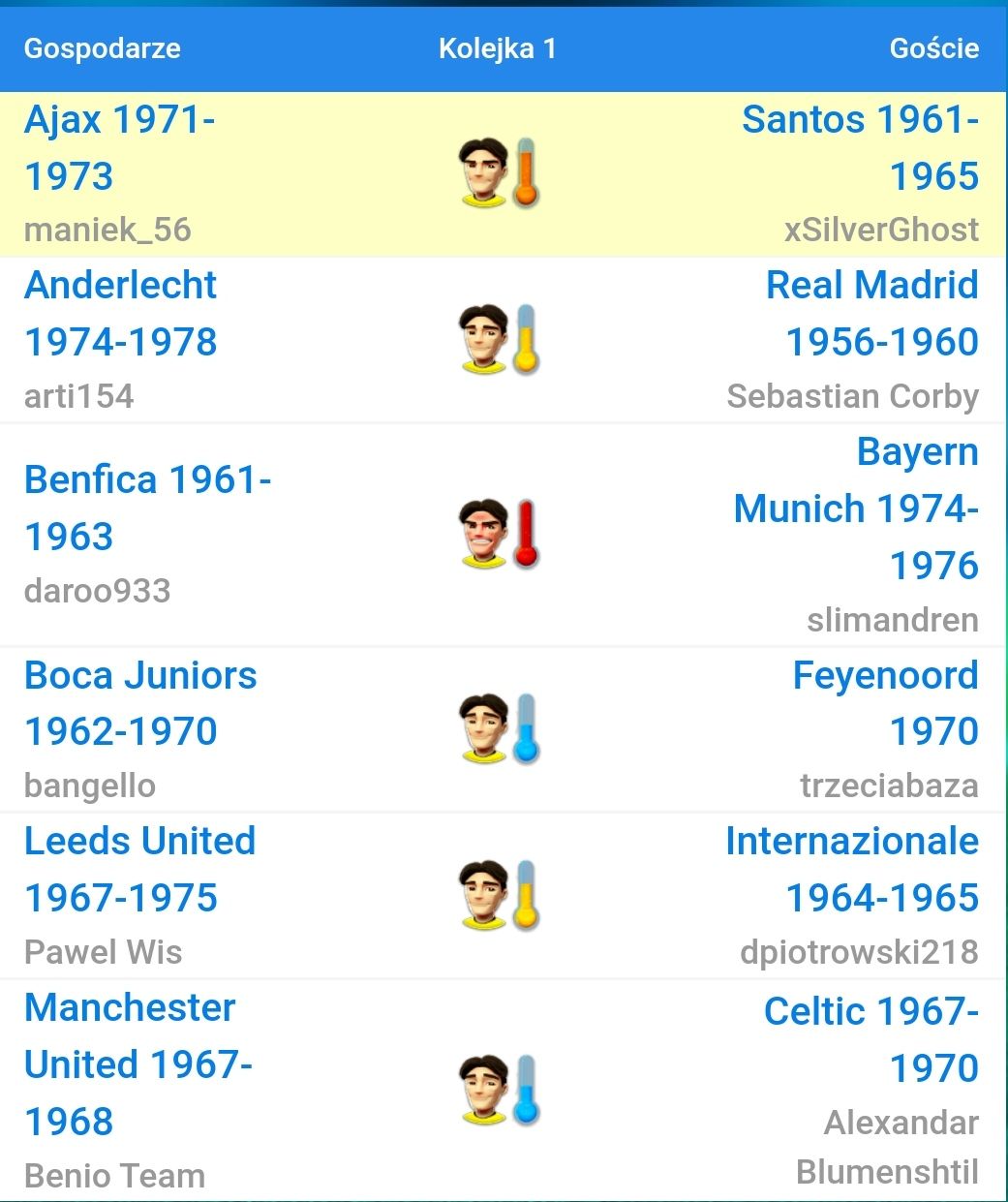Open the Celtic 1967-1970 team link
The width and height of the screenshot is (1008, 1202).
tap(871, 1039)
